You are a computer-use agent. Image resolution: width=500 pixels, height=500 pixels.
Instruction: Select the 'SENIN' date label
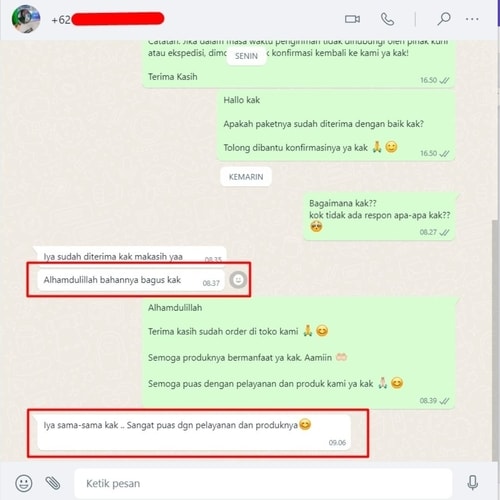(246, 56)
